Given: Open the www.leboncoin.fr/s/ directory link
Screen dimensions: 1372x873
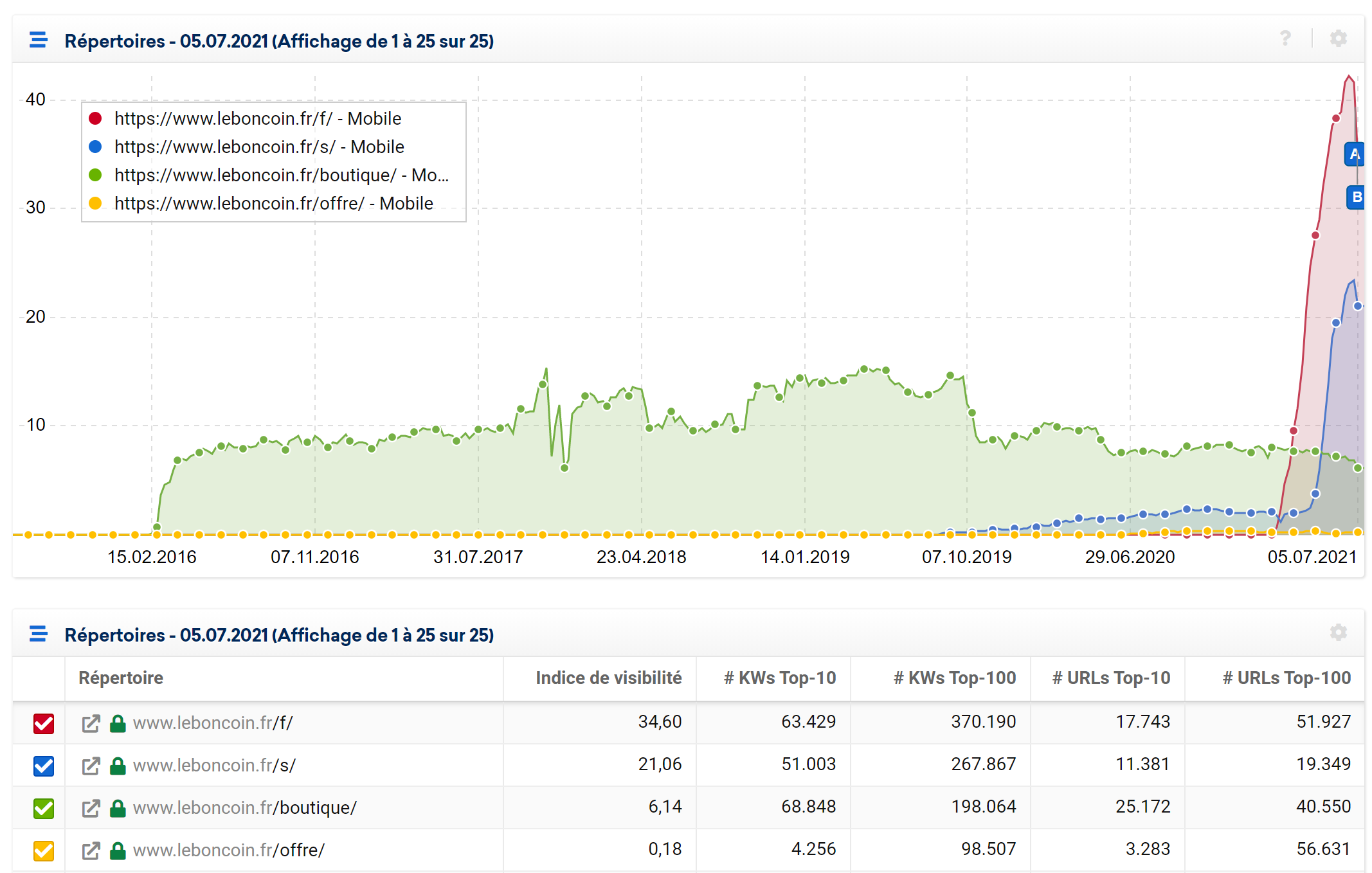Looking at the screenshot, I should pyautogui.click(x=214, y=766).
